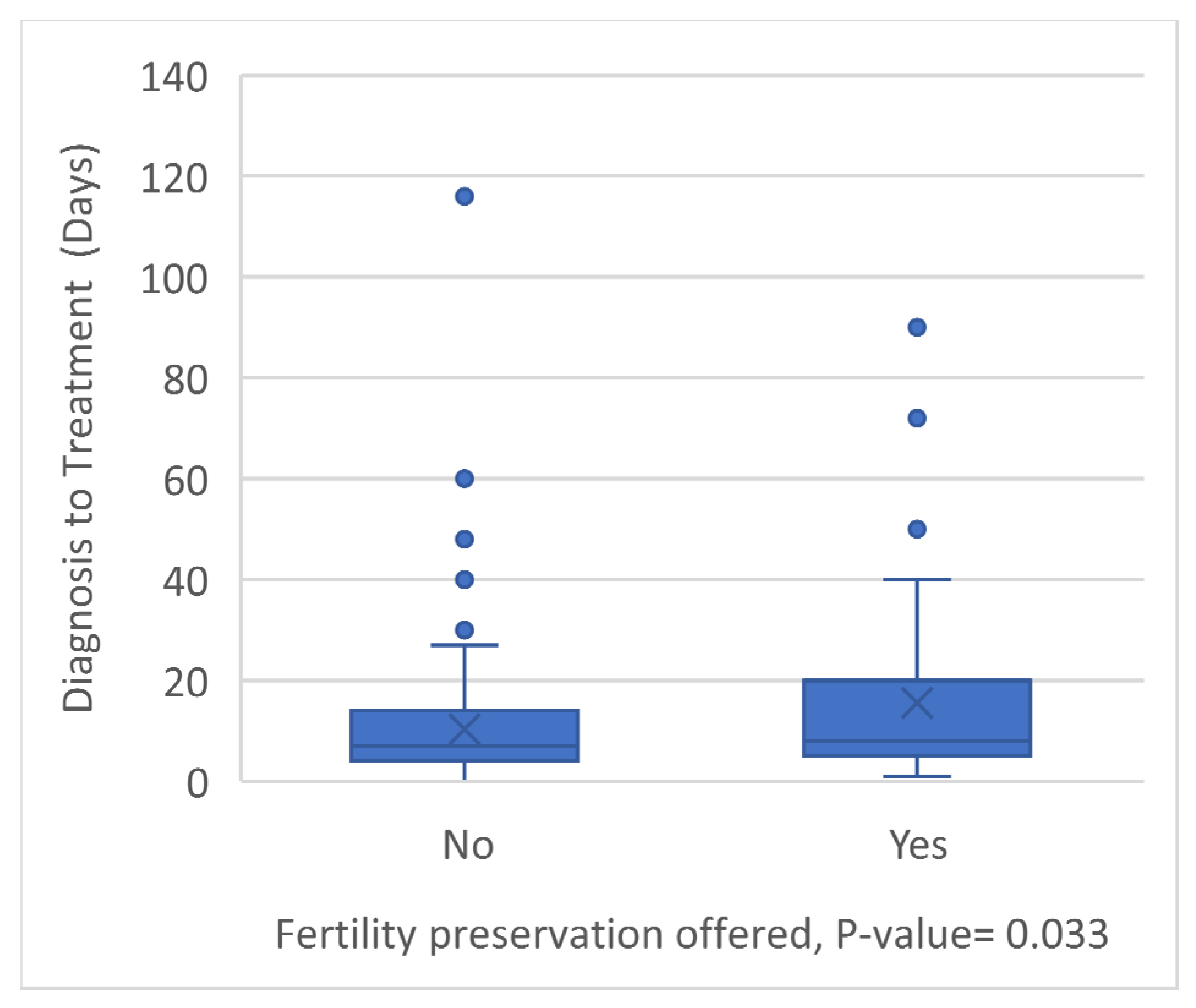
Task: Click the Yes group outlier near 72 days
Action: (x=916, y=418)
